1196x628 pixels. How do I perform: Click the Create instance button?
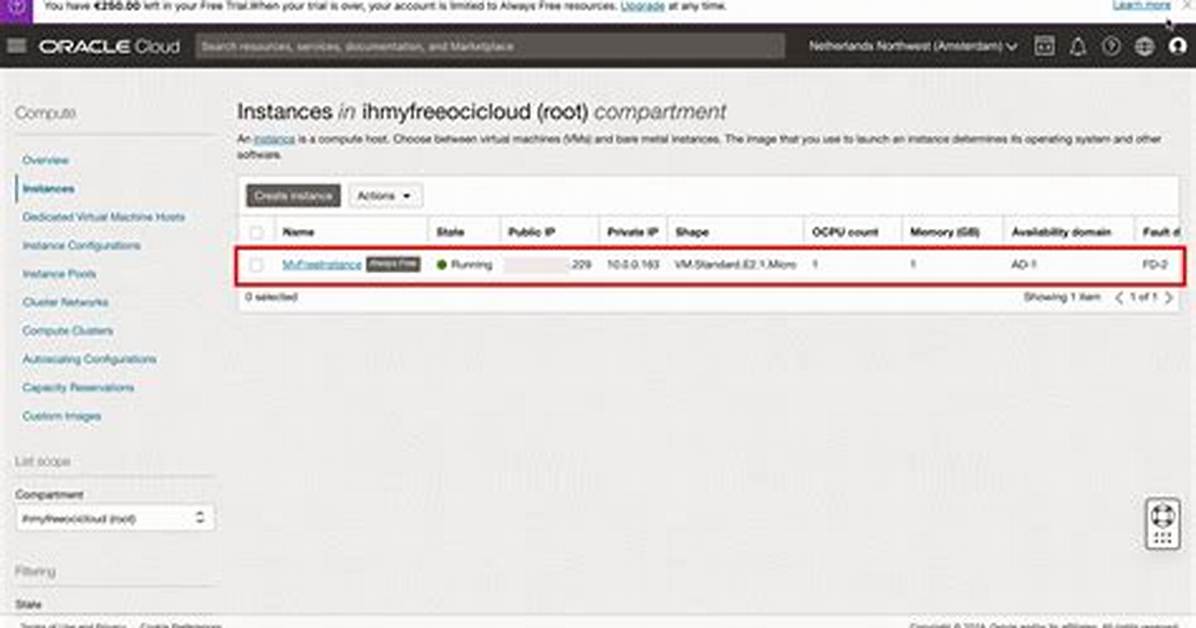(294, 196)
